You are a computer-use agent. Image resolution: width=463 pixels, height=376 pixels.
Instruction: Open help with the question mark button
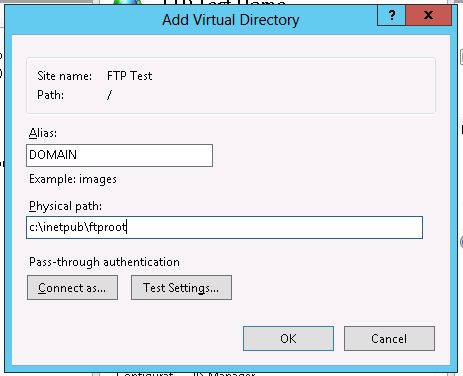click(x=391, y=15)
